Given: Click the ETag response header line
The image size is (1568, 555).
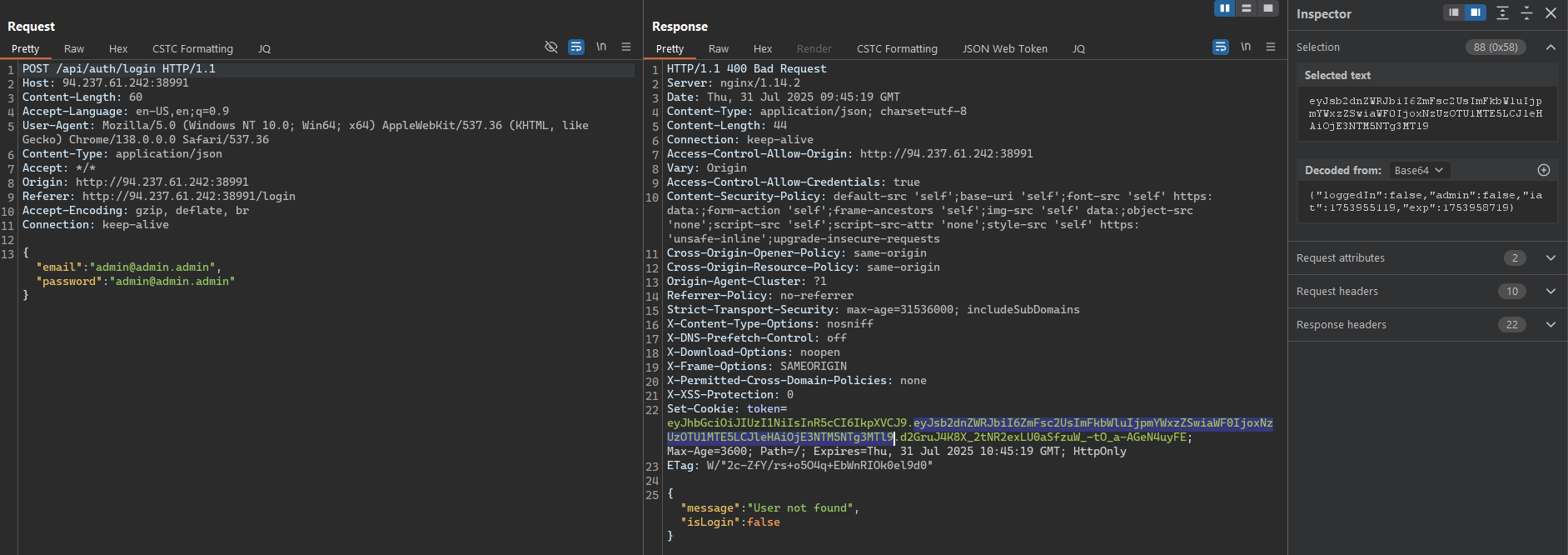Looking at the screenshot, I should click(800, 466).
